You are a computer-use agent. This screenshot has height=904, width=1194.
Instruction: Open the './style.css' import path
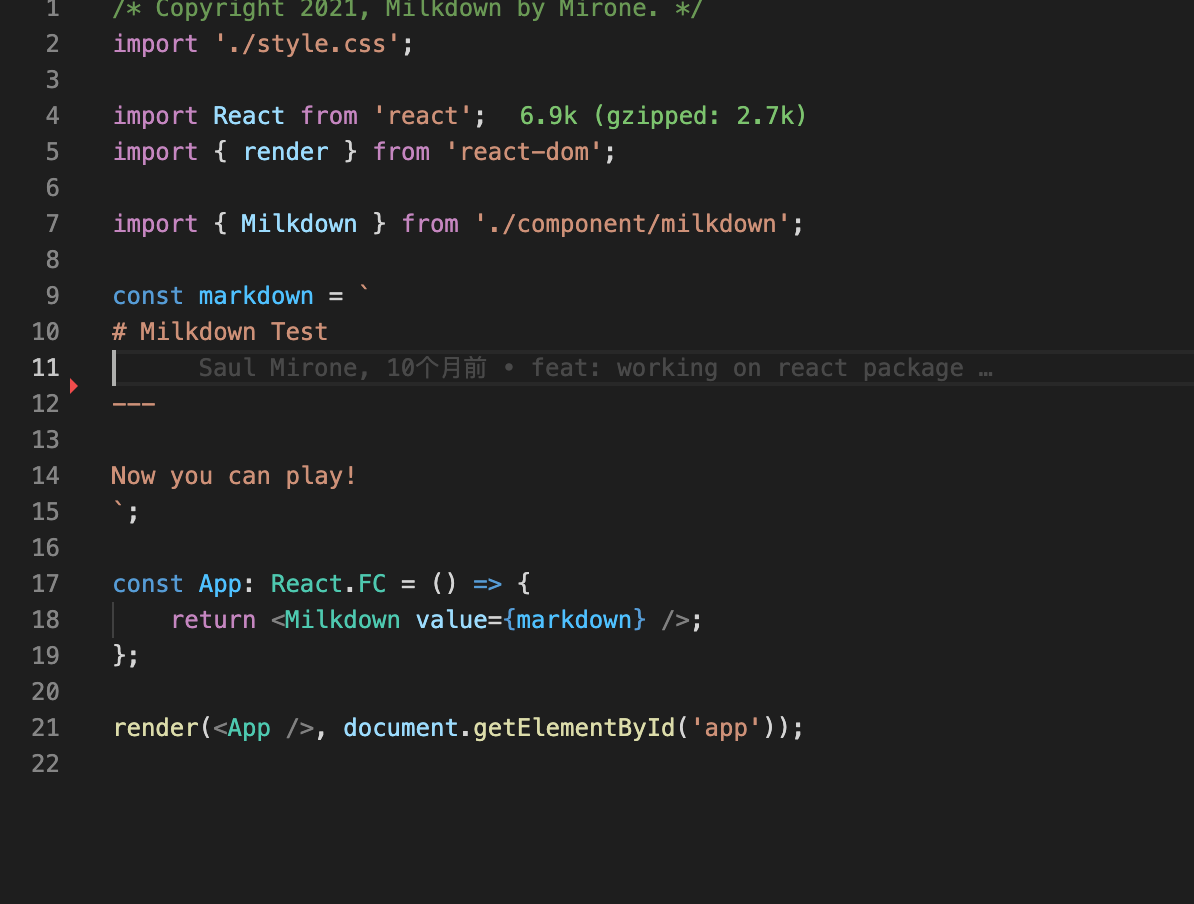305,43
